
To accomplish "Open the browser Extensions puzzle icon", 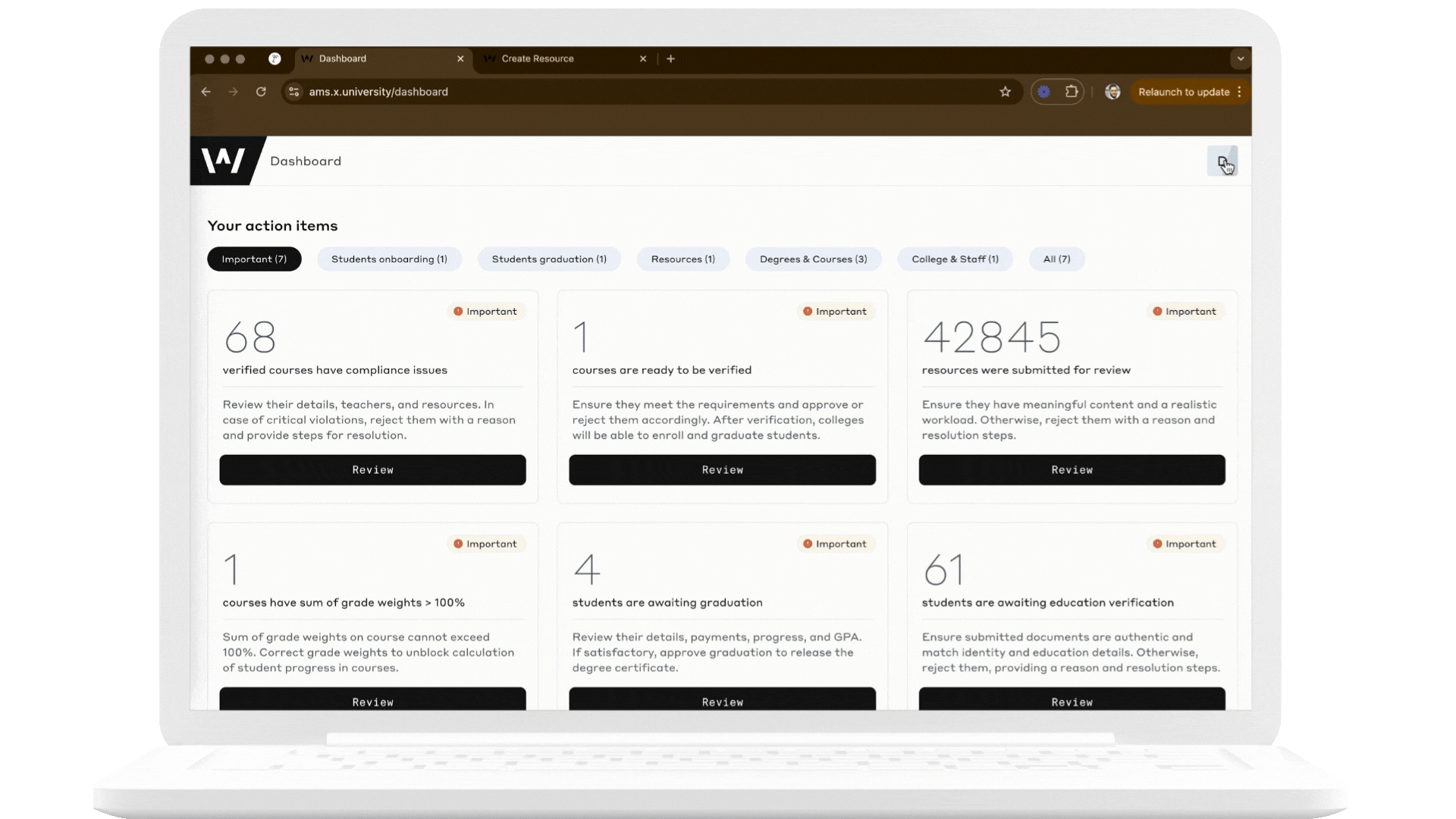I will 1071,92.
